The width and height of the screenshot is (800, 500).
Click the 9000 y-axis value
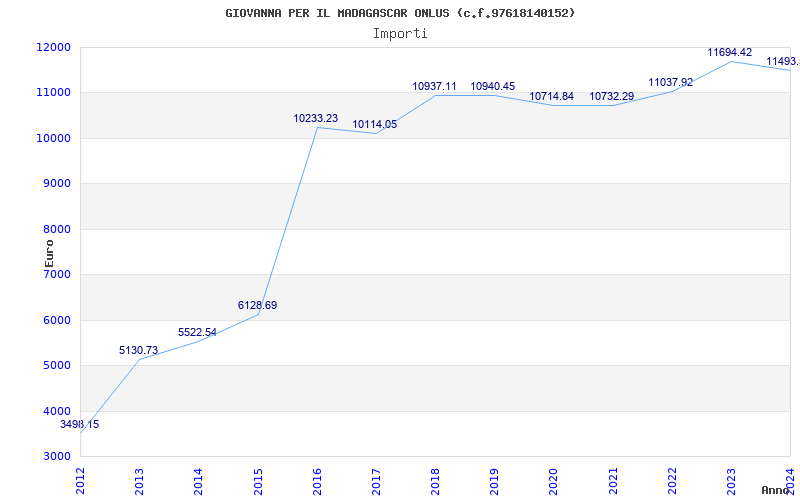point(56,184)
